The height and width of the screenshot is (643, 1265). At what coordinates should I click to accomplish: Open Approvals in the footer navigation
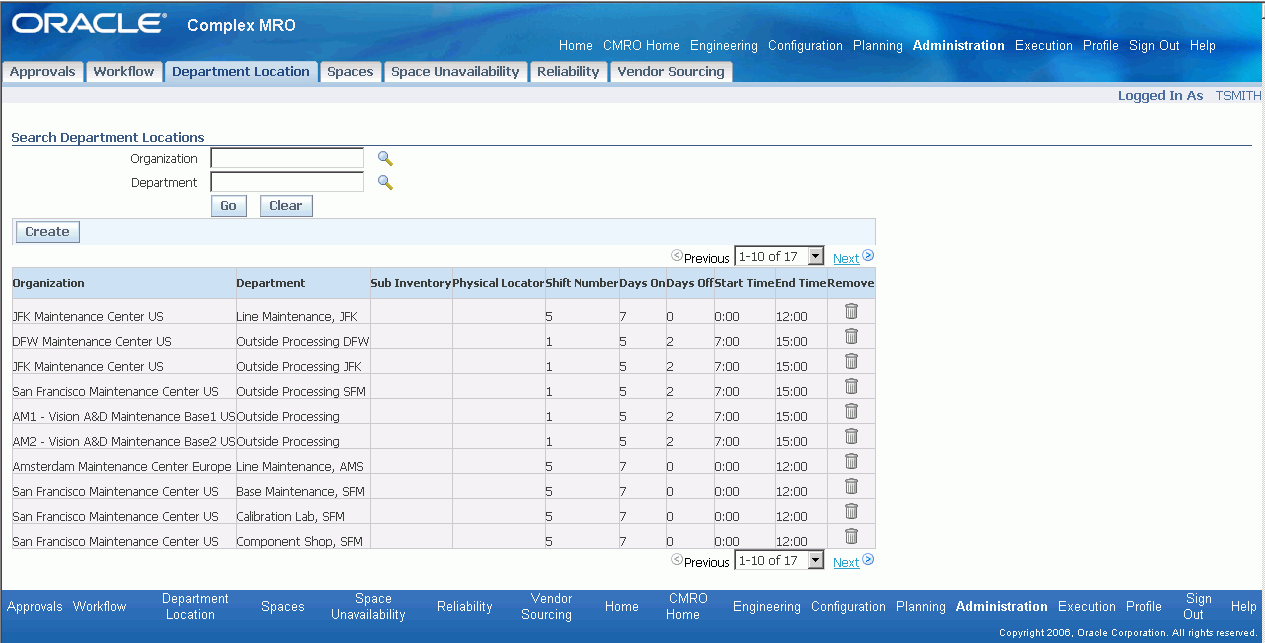click(x=35, y=607)
